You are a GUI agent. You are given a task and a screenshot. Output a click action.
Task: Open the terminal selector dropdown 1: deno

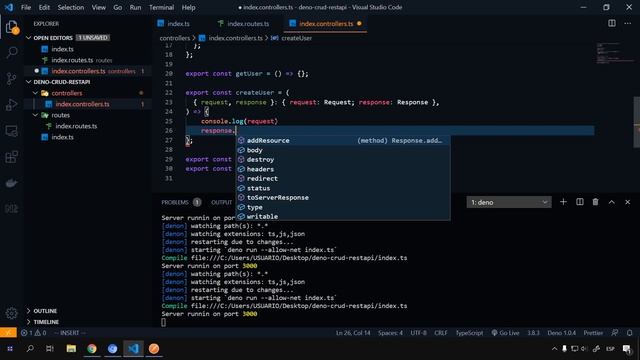tap(509, 202)
